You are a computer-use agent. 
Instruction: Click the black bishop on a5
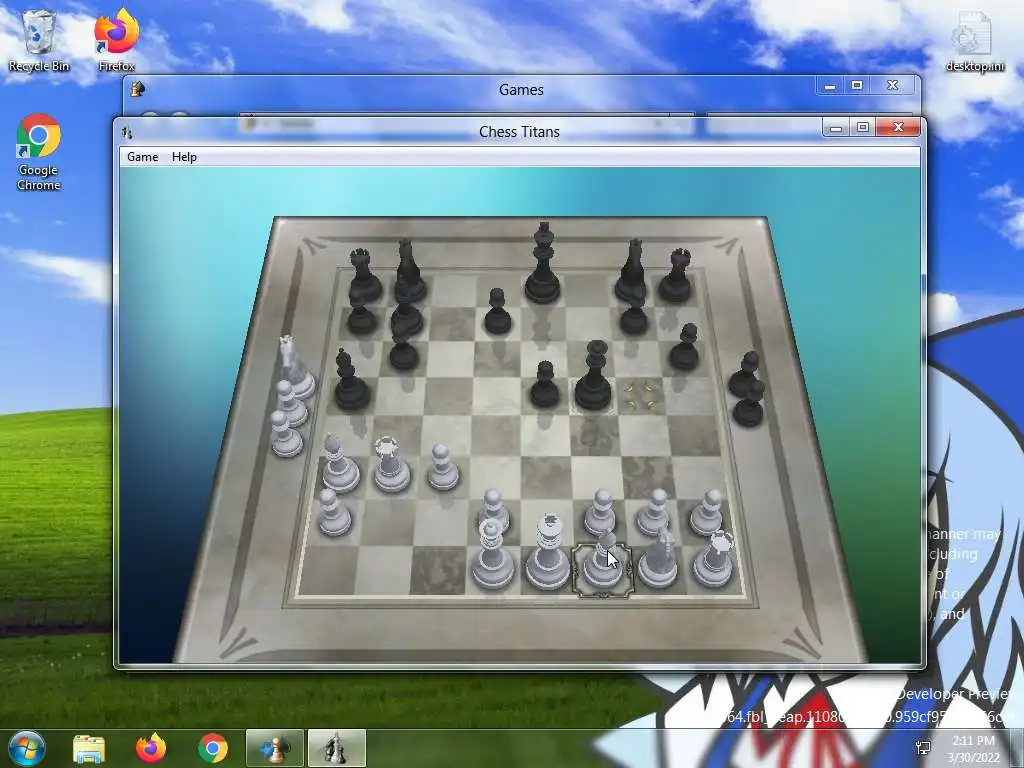click(x=351, y=381)
